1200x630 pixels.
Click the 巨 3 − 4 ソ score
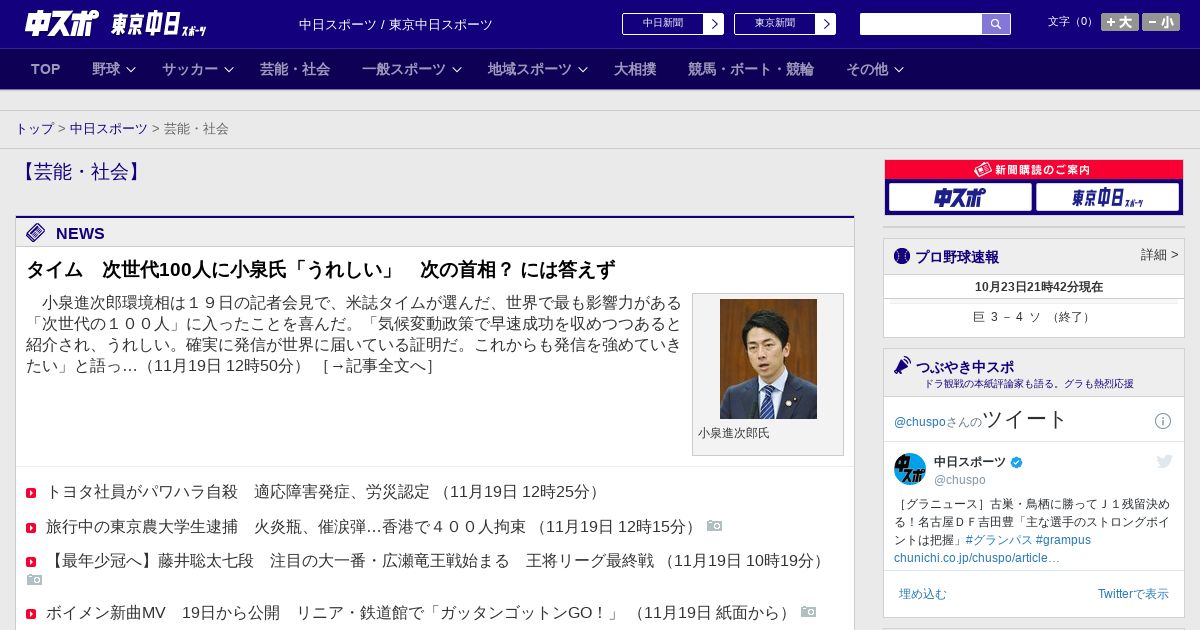[x=1033, y=317]
